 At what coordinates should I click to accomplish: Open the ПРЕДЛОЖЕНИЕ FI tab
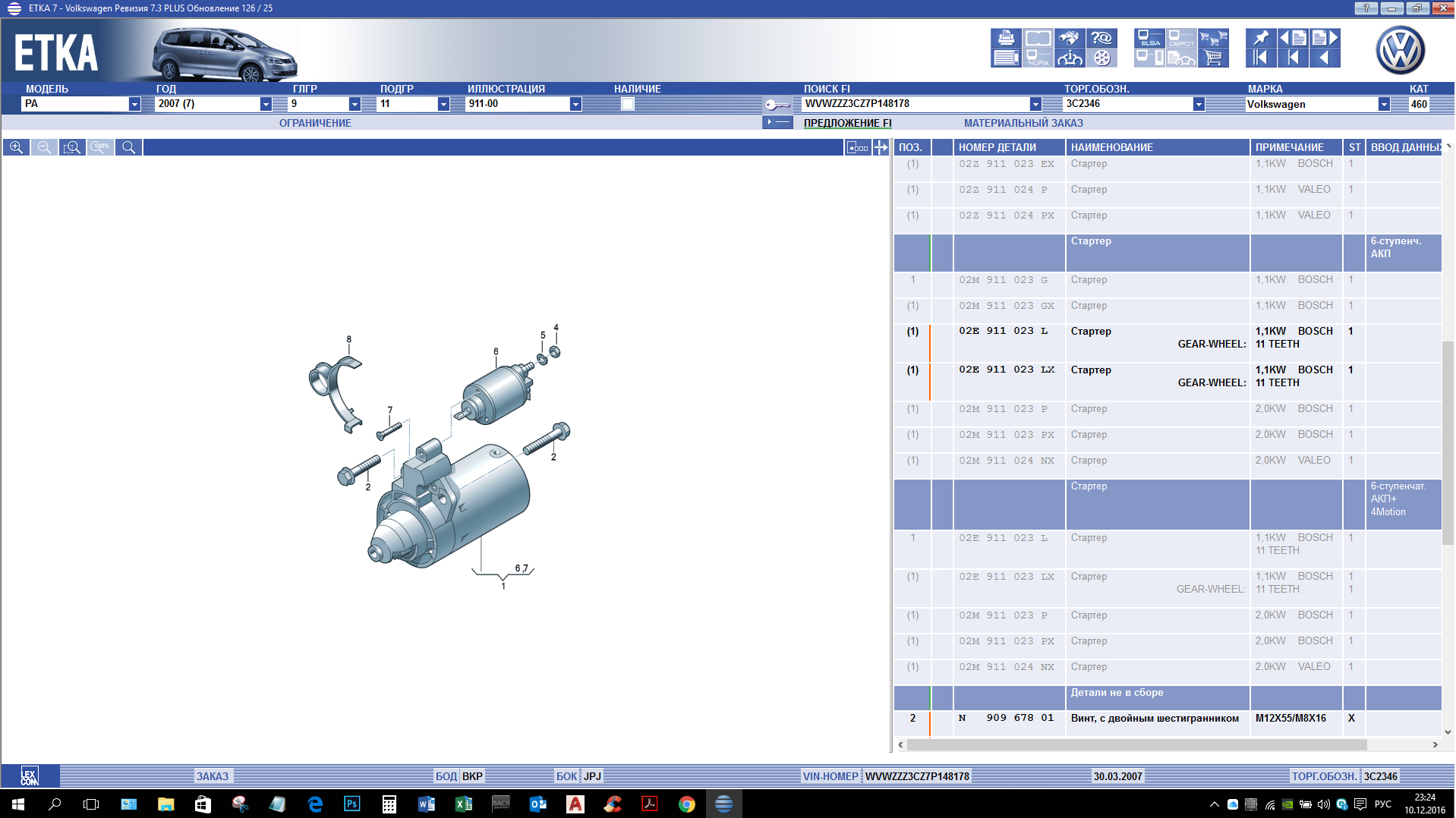pyautogui.click(x=847, y=123)
